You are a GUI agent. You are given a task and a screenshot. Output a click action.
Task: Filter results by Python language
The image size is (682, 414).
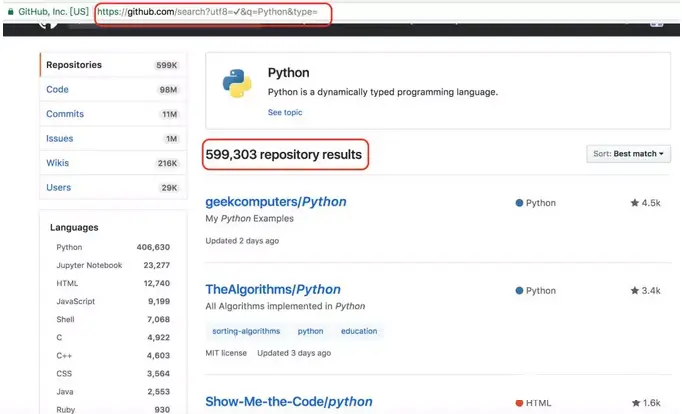click(113, 247)
